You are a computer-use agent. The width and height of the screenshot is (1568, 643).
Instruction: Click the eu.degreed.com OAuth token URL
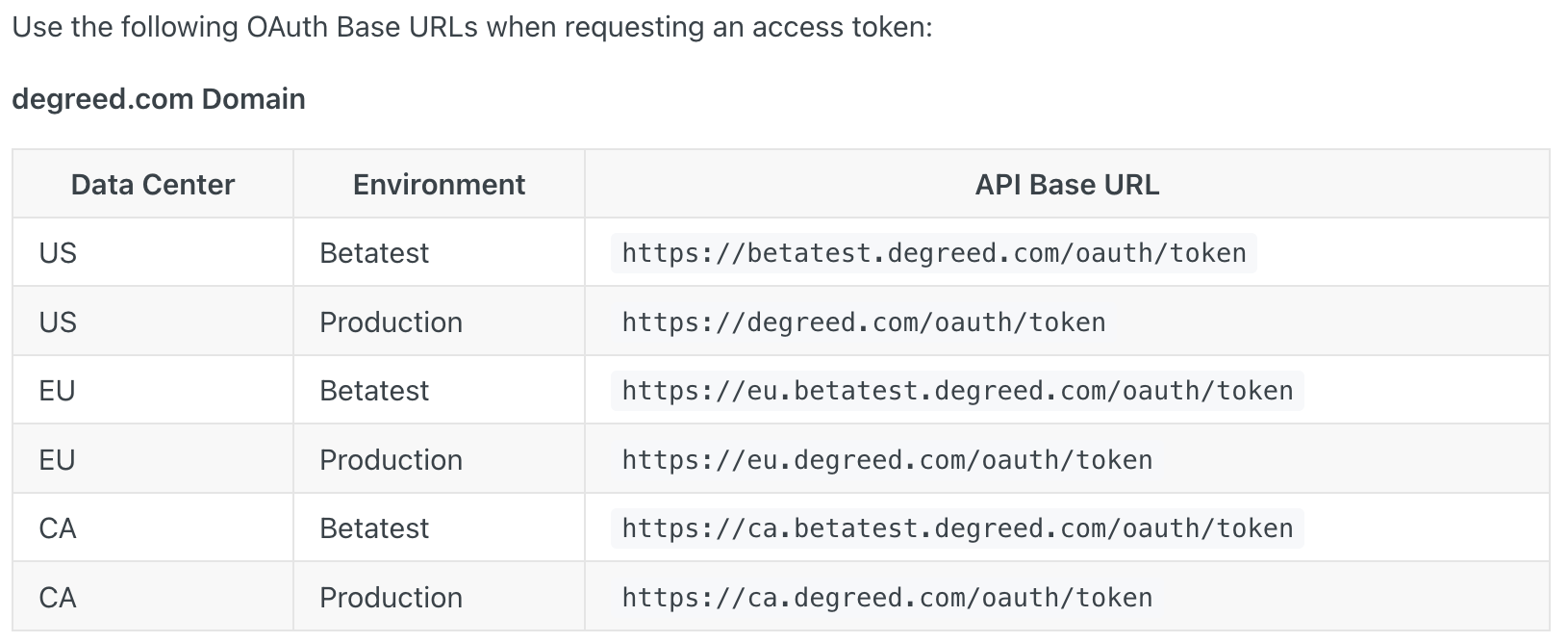(887, 460)
